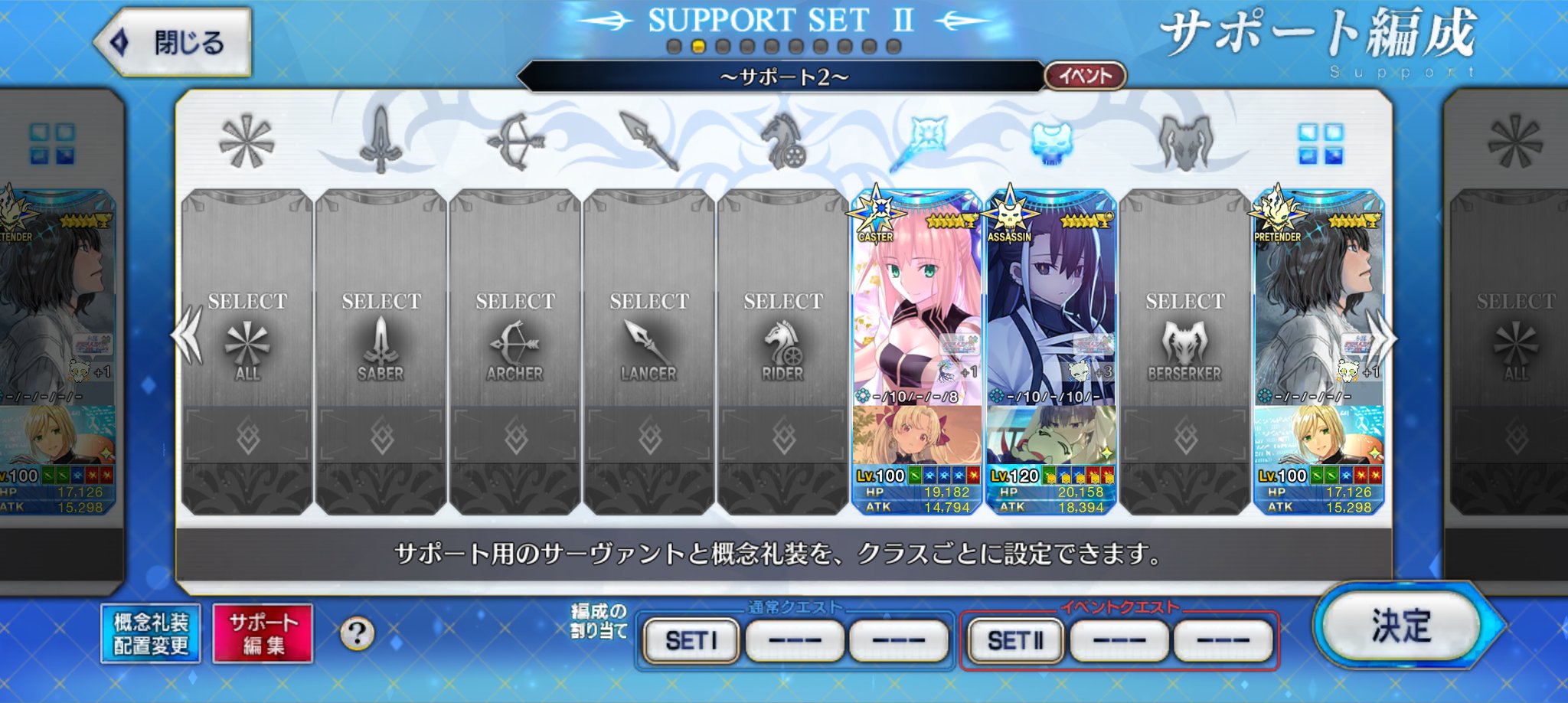Open the empty SELECT BERSERKER slot
The image size is (1568, 703).
(x=1184, y=351)
